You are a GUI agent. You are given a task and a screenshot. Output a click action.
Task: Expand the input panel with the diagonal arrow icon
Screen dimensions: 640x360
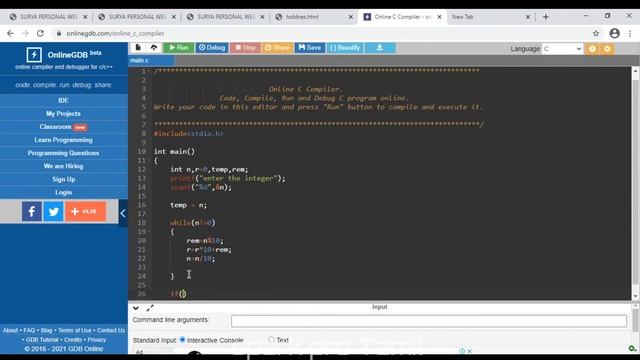[150, 308]
